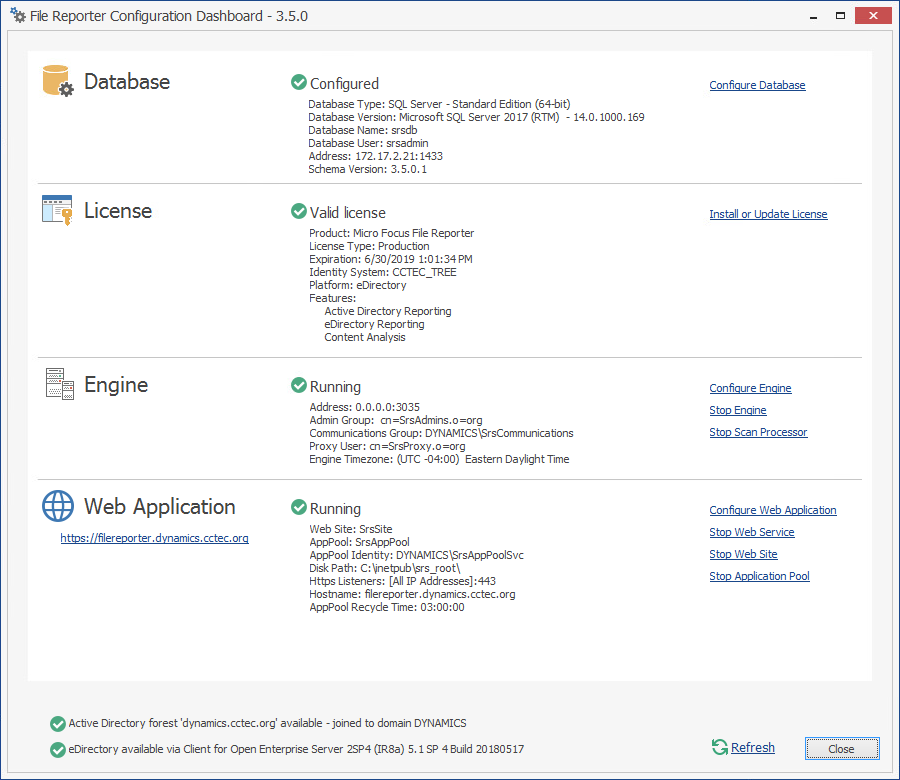
Task: Open the Configure Database link
Action: [757, 85]
